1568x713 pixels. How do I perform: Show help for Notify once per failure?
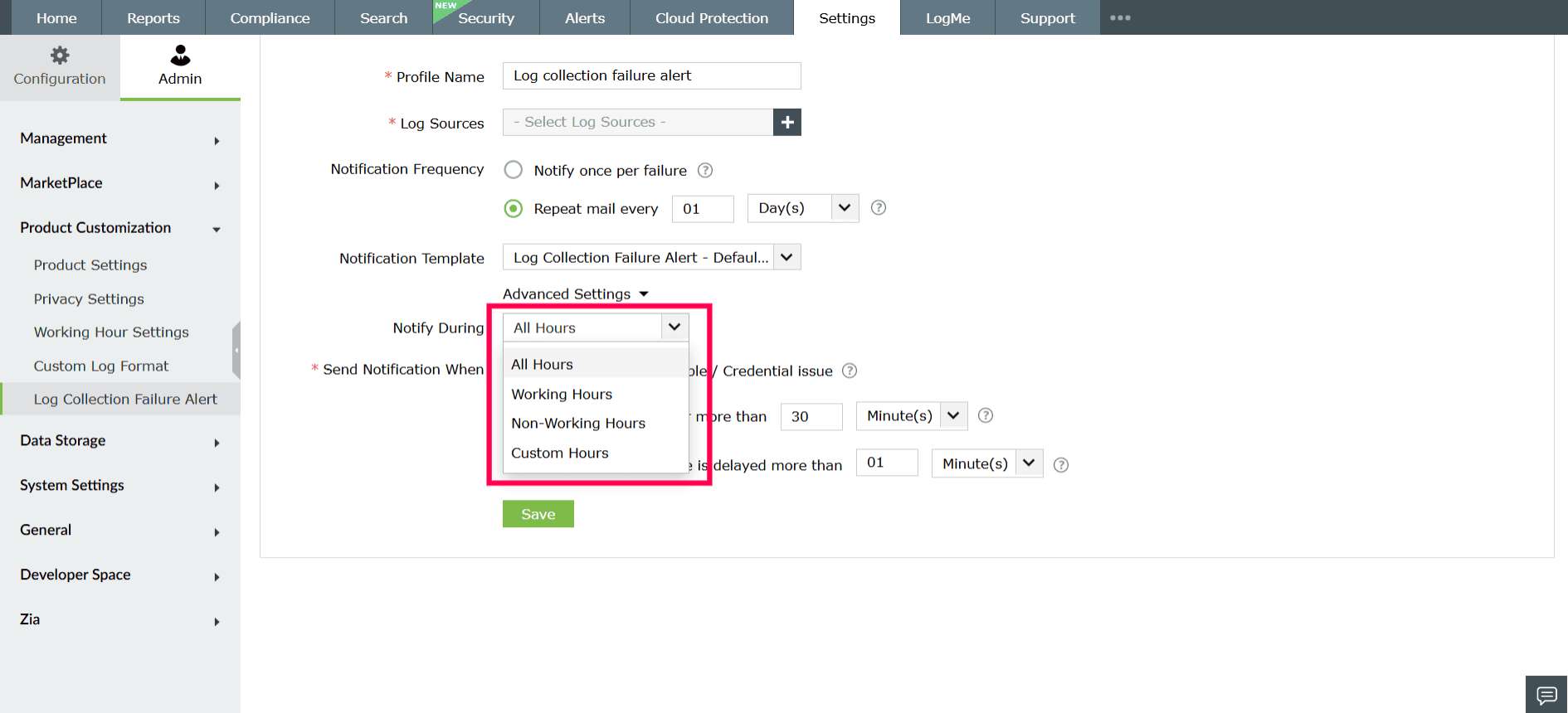(x=705, y=170)
